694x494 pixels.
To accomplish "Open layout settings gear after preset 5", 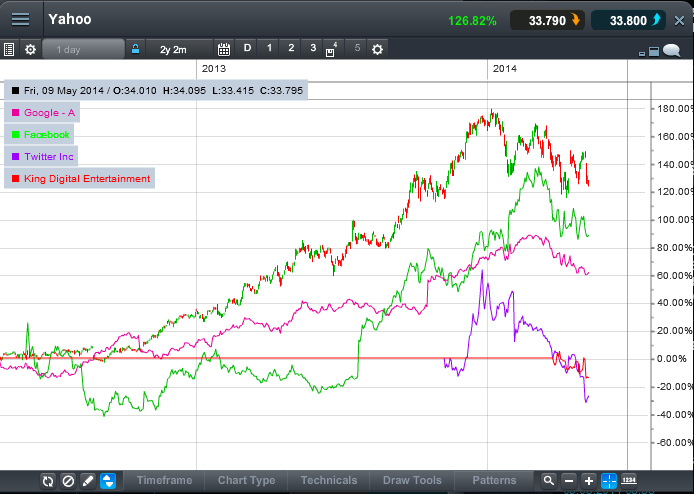I will (377, 49).
